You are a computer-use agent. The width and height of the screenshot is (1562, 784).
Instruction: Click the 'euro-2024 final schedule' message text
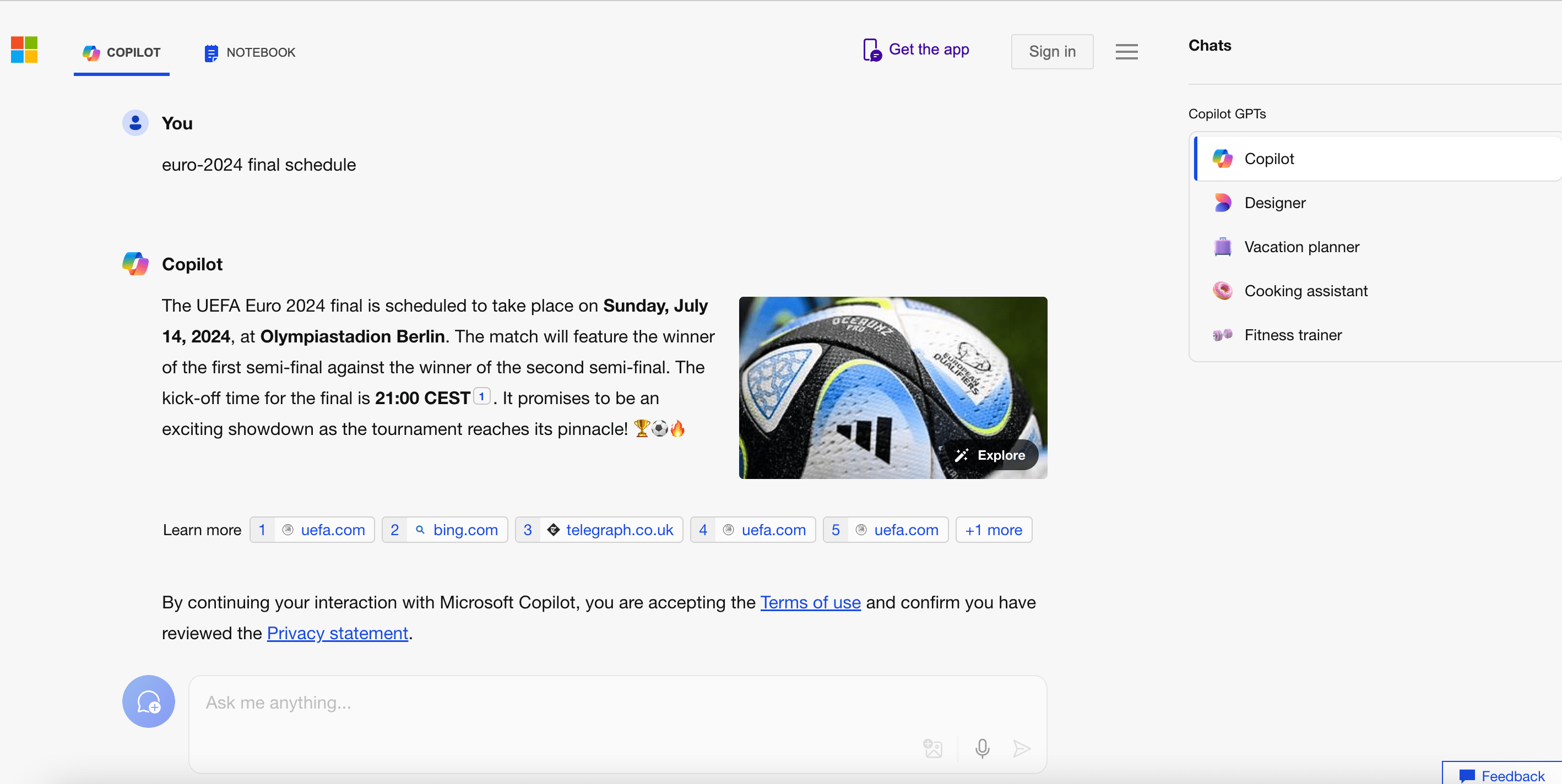[x=259, y=165]
